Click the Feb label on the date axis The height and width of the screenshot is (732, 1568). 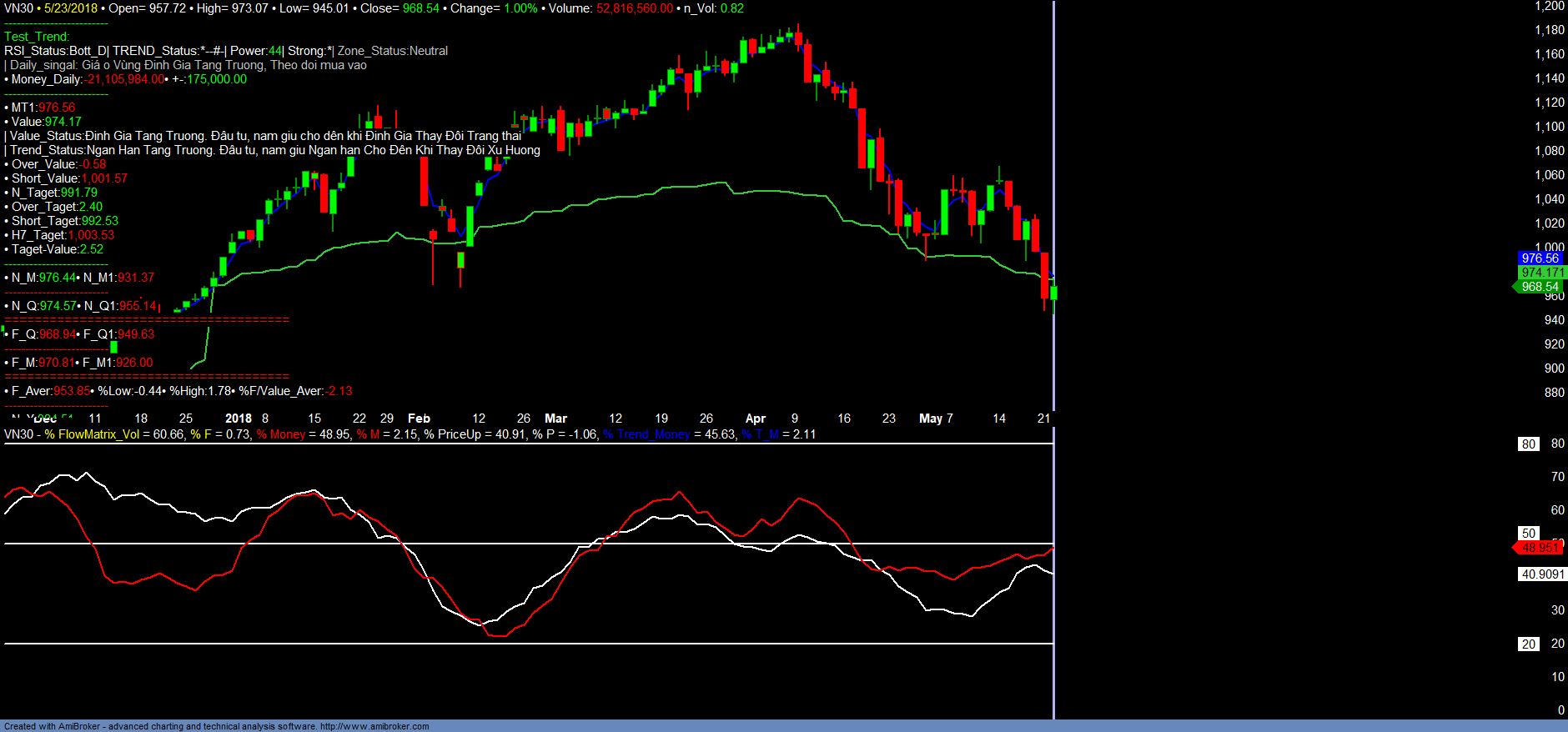tap(419, 419)
